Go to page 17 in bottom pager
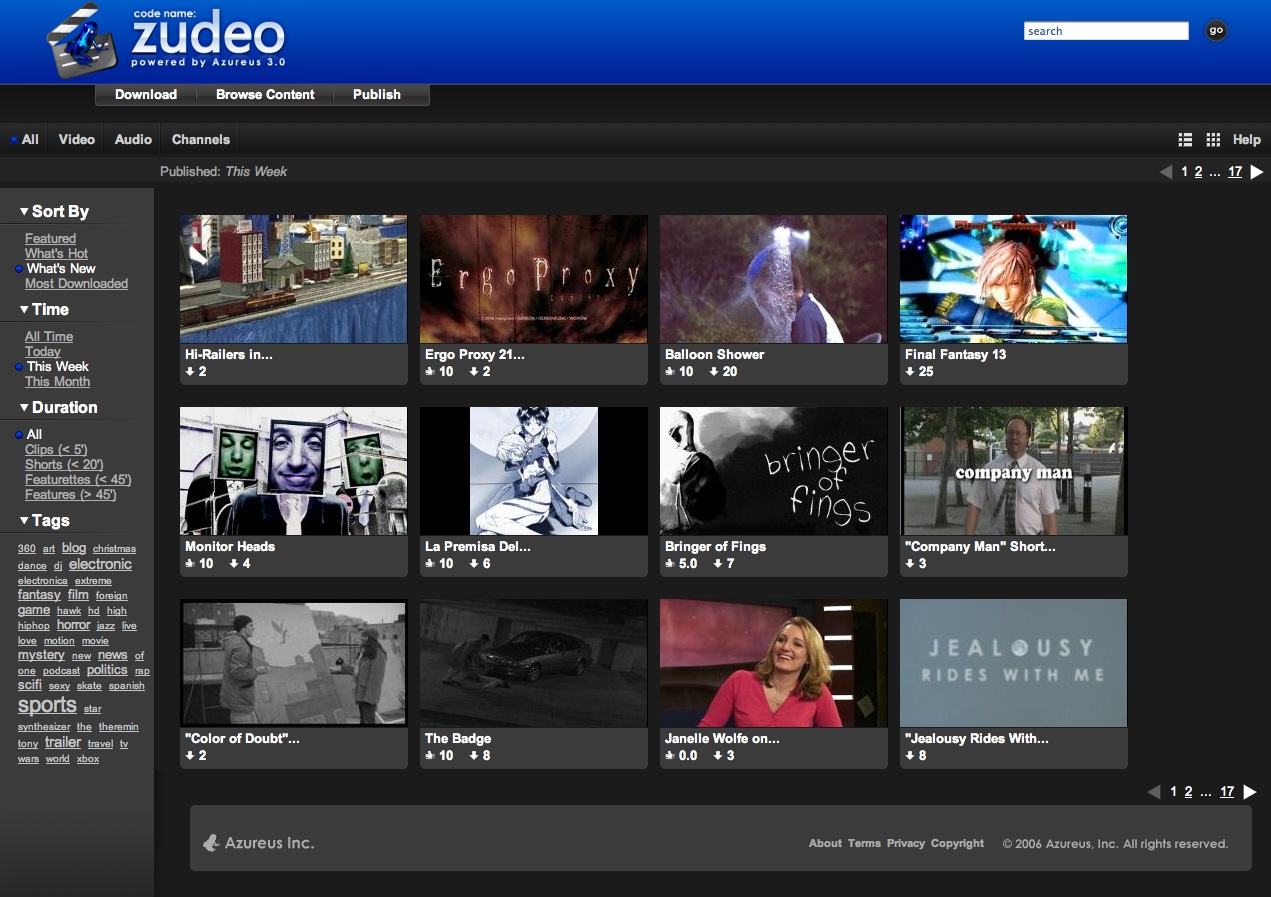Viewport: 1271px width, 897px height. tap(1227, 792)
